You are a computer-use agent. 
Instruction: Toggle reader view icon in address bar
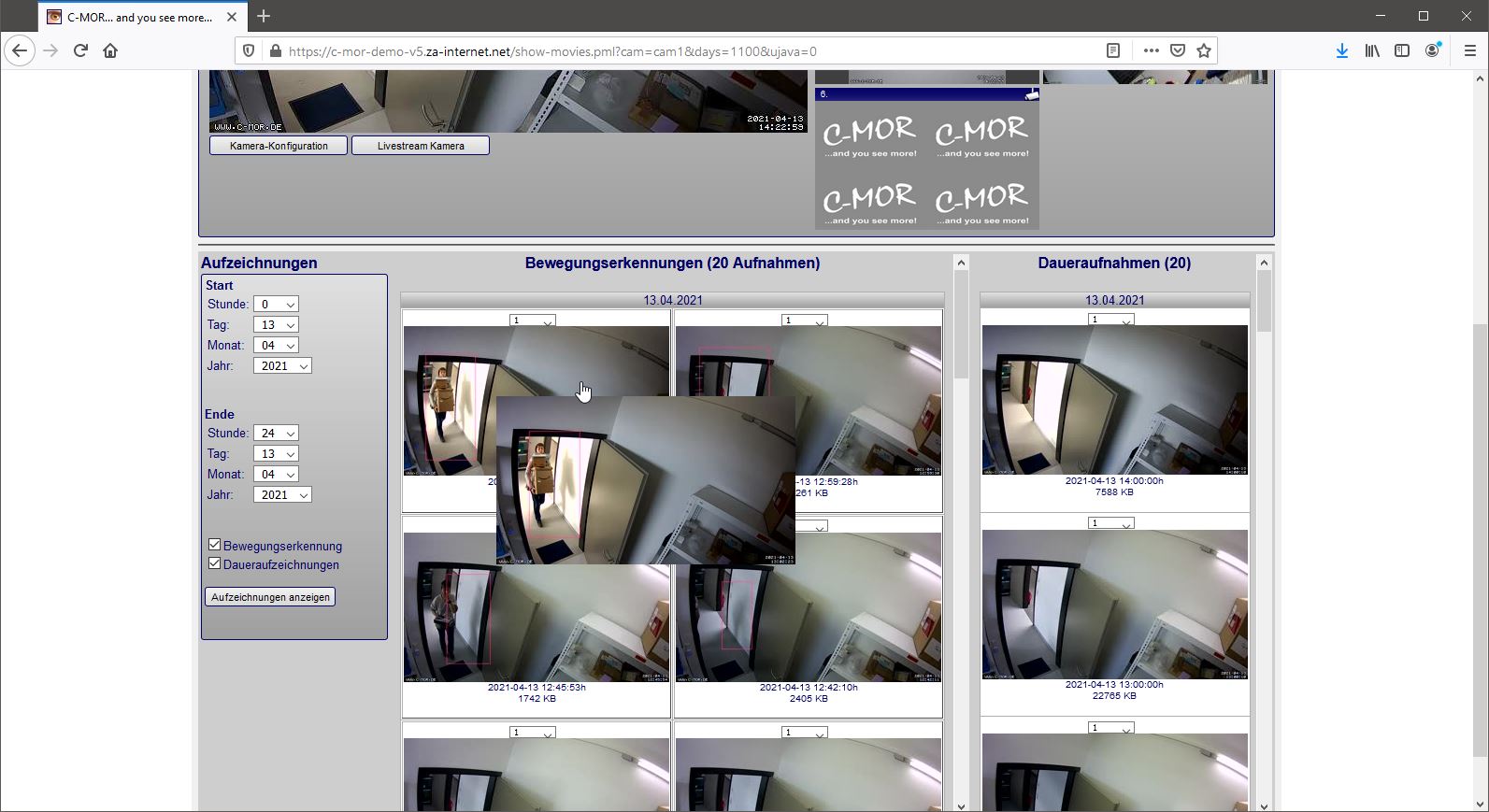(1113, 51)
